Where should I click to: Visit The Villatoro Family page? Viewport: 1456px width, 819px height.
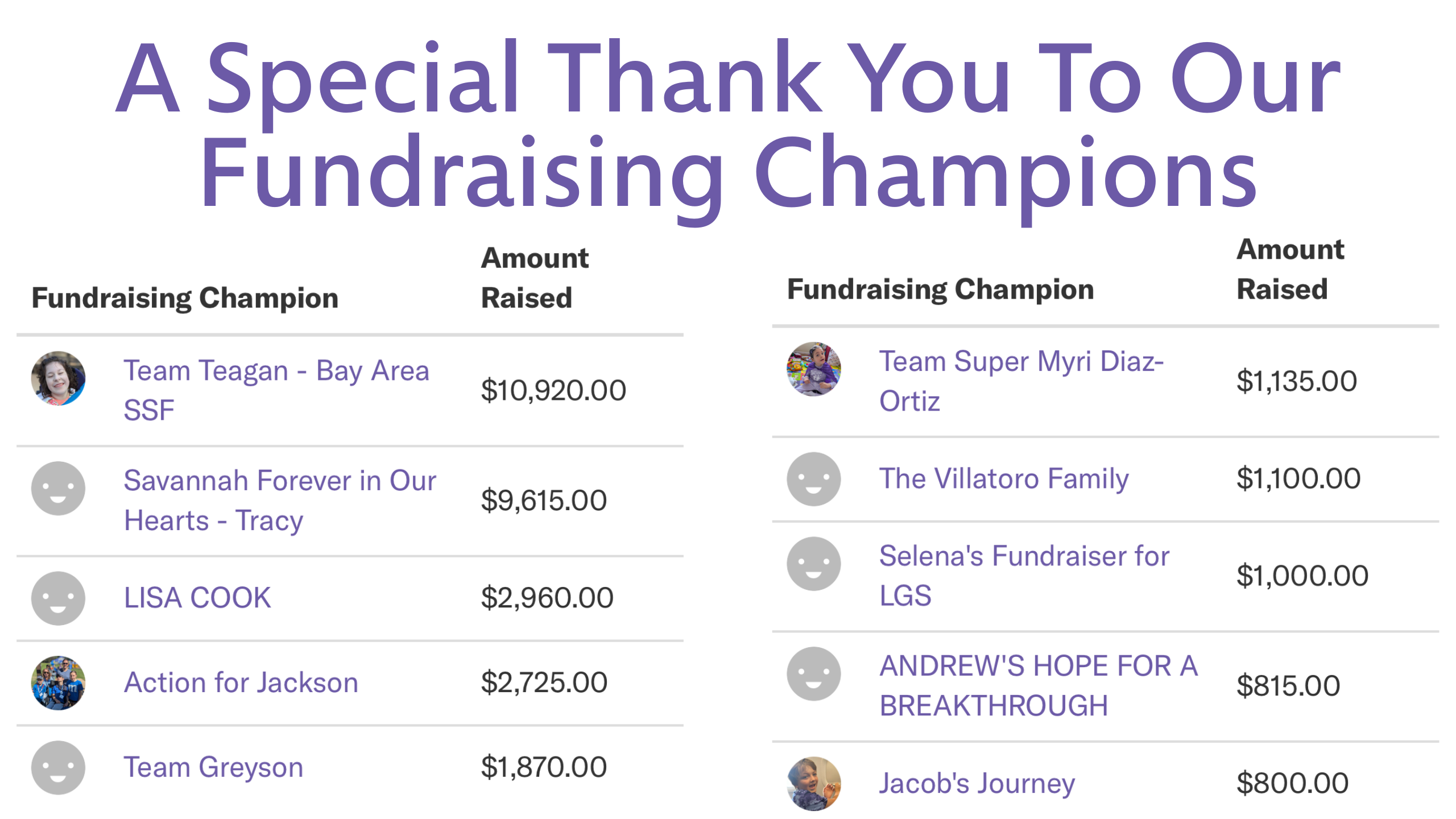[1004, 479]
